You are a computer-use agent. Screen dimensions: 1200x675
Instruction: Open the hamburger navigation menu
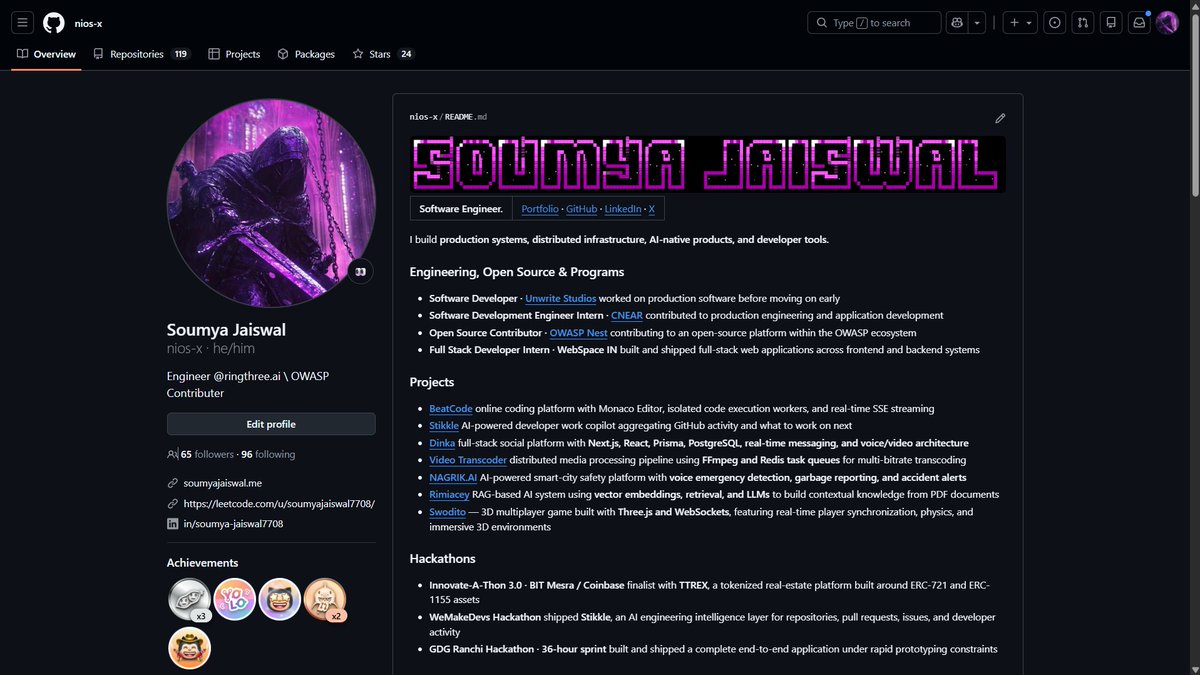click(x=23, y=22)
